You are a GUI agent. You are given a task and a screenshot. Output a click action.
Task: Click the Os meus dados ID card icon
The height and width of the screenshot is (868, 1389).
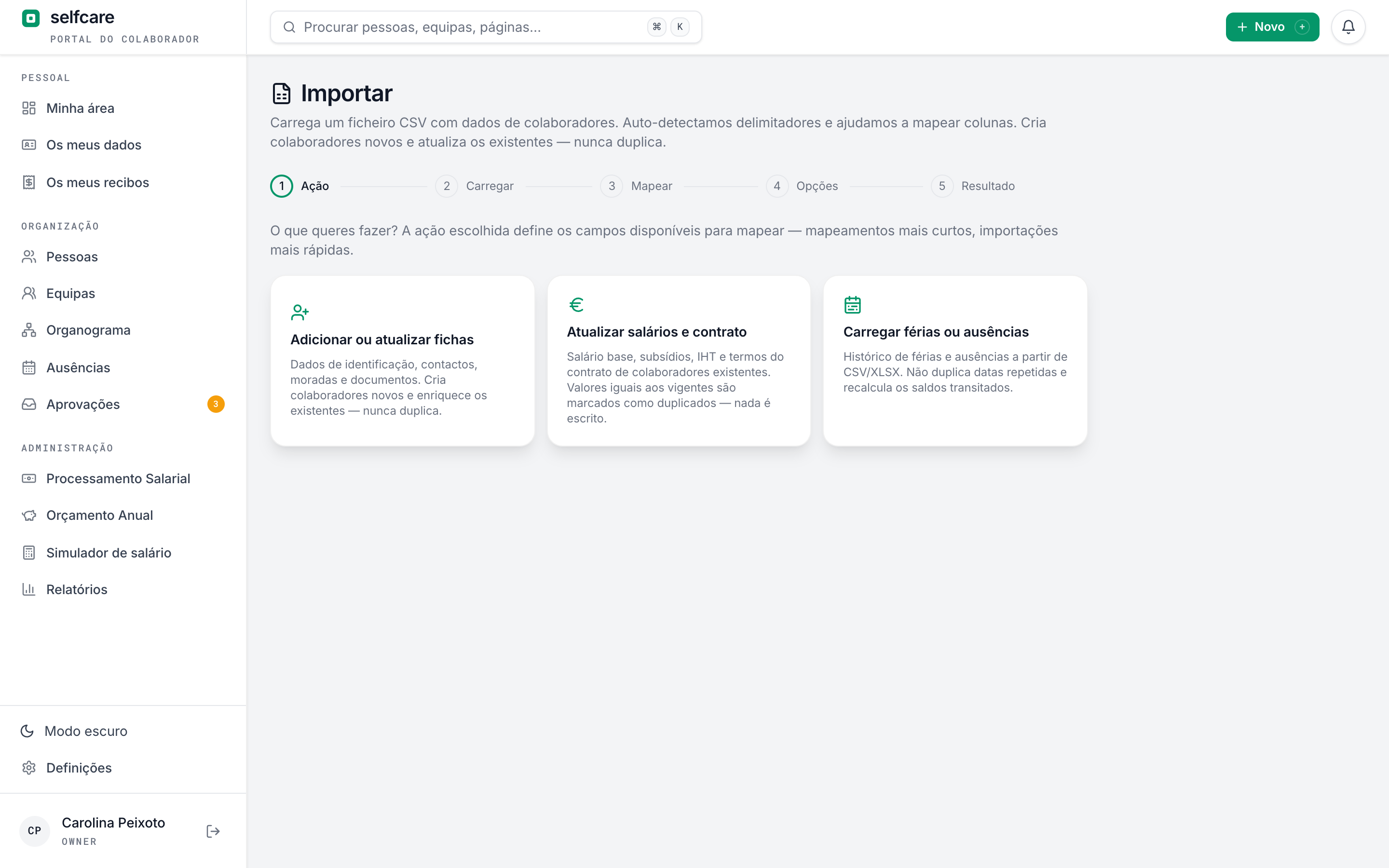click(29, 145)
